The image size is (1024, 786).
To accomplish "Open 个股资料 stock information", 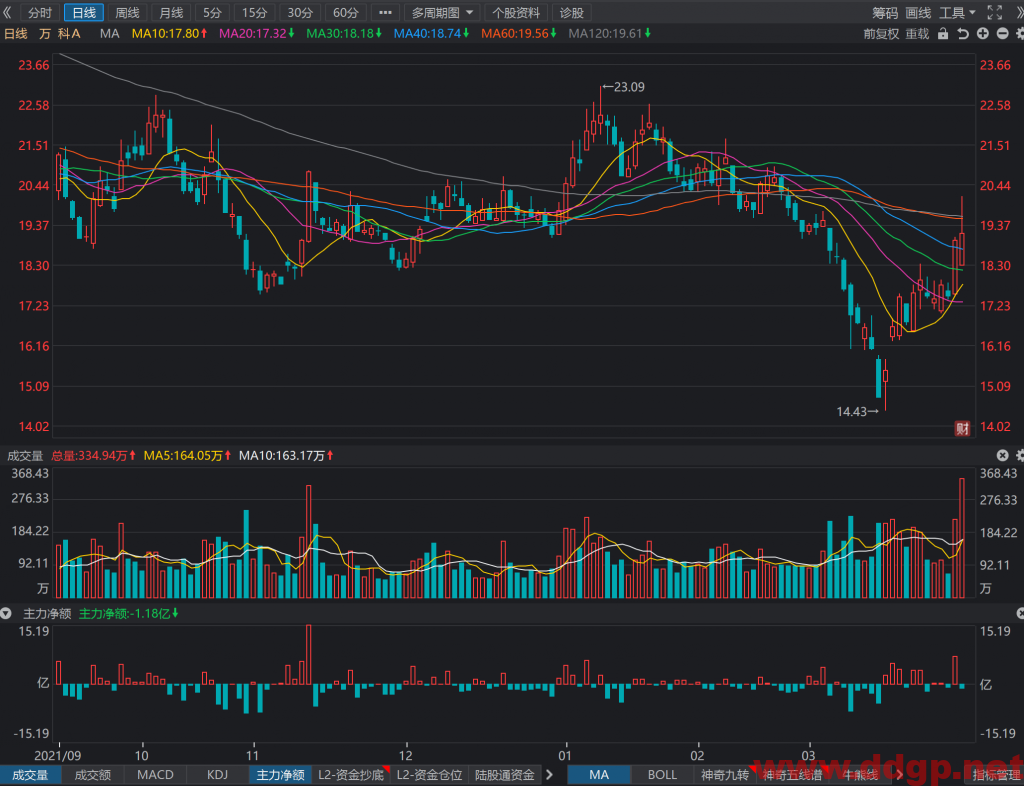I will (516, 12).
